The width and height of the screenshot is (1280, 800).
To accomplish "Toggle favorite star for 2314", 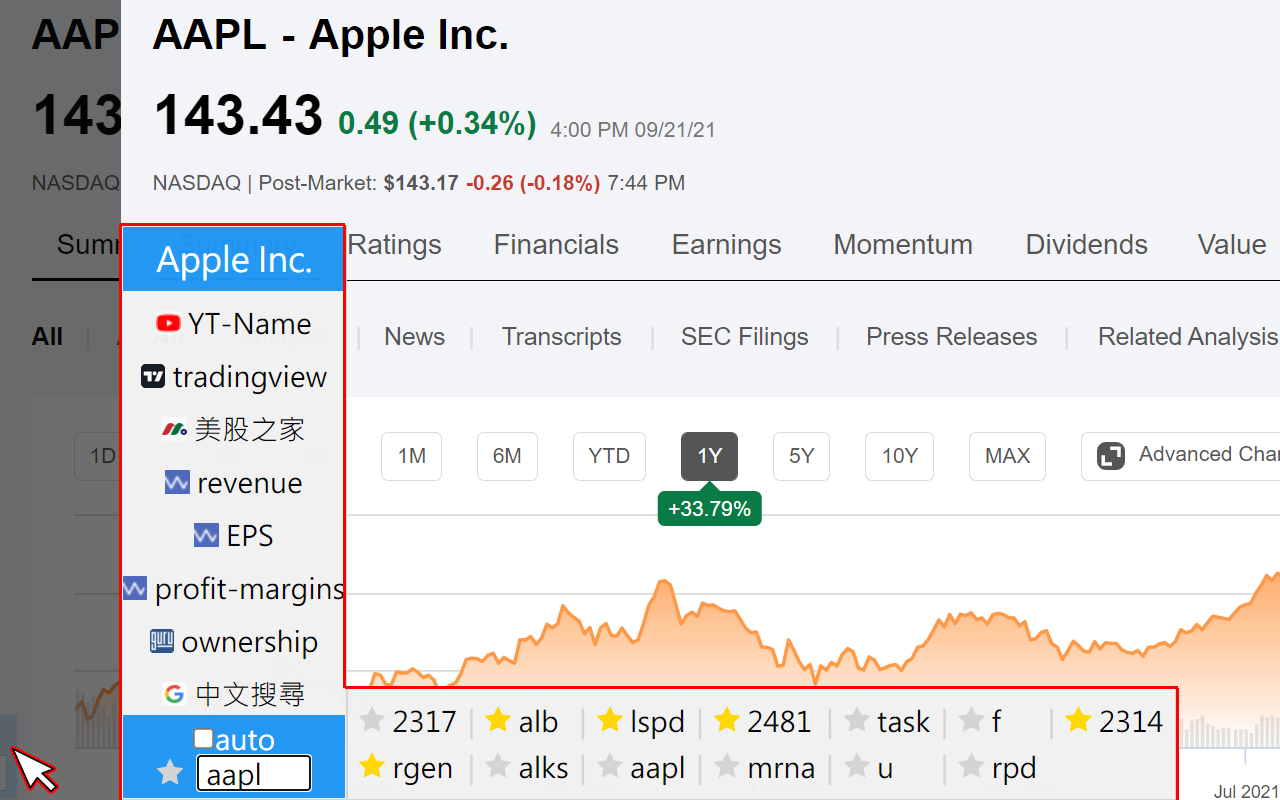I will [x=1078, y=721].
